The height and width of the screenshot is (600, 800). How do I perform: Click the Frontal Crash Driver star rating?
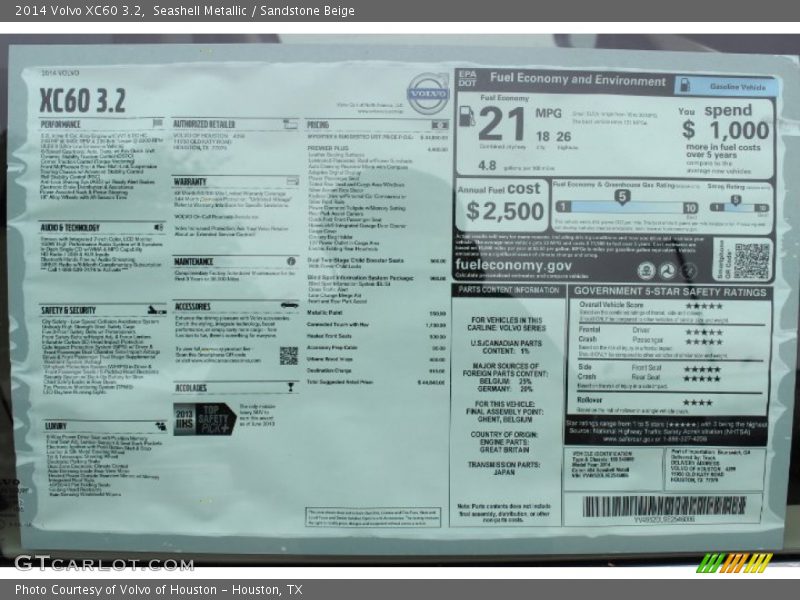coord(704,332)
